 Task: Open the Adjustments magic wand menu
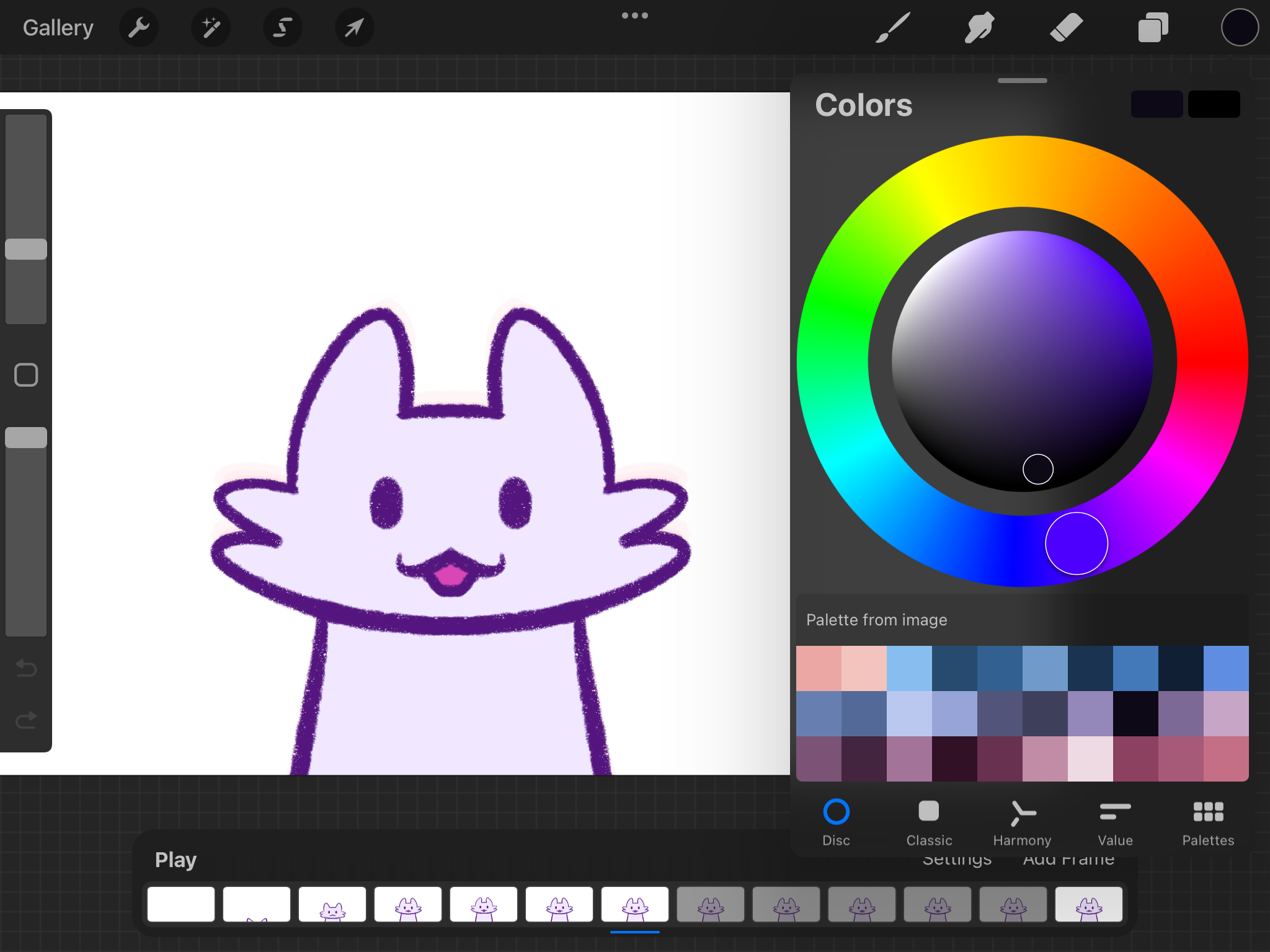(x=211, y=27)
